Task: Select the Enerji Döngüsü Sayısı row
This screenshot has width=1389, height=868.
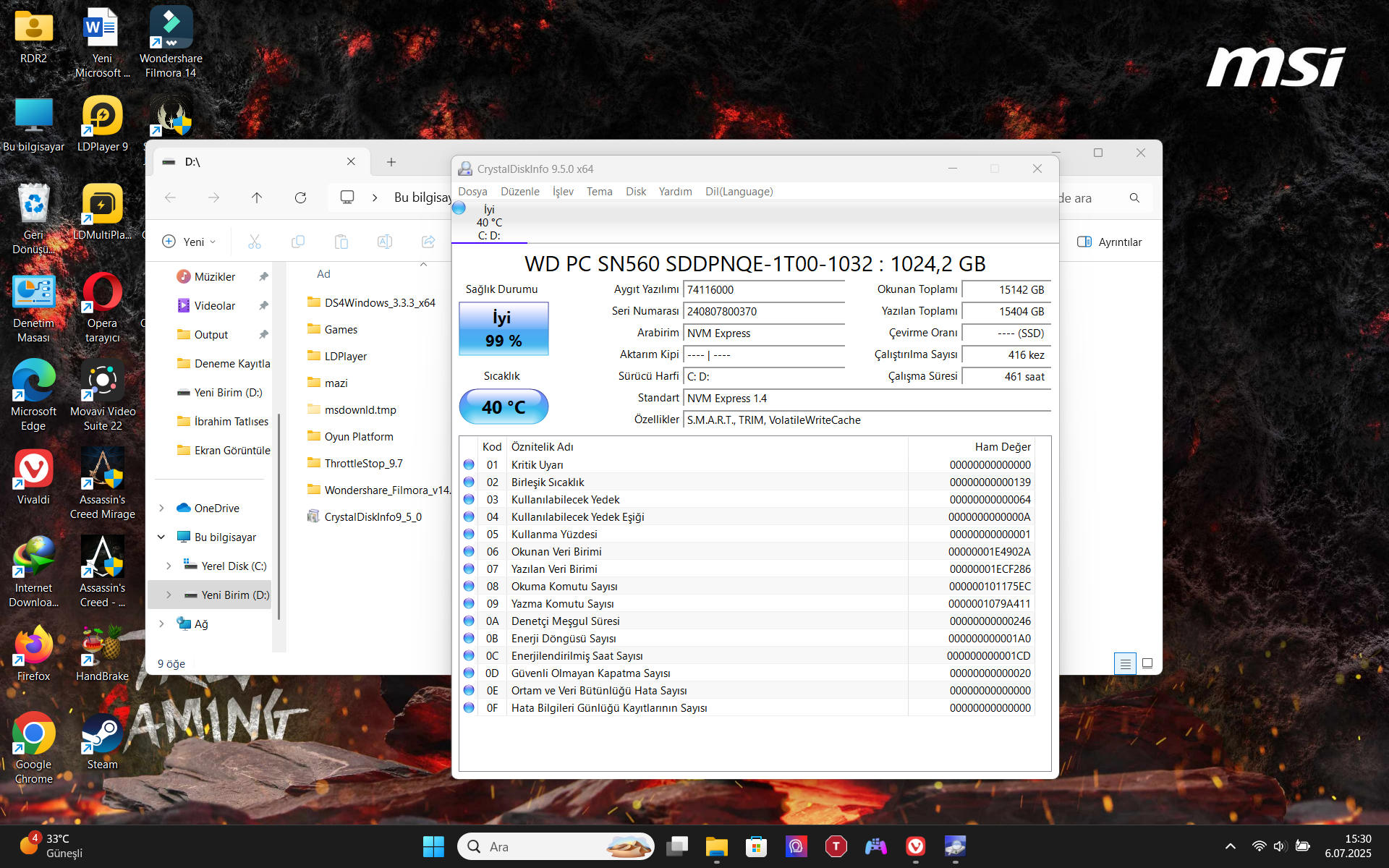Action: pyautogui.click(x=748, y=638)
